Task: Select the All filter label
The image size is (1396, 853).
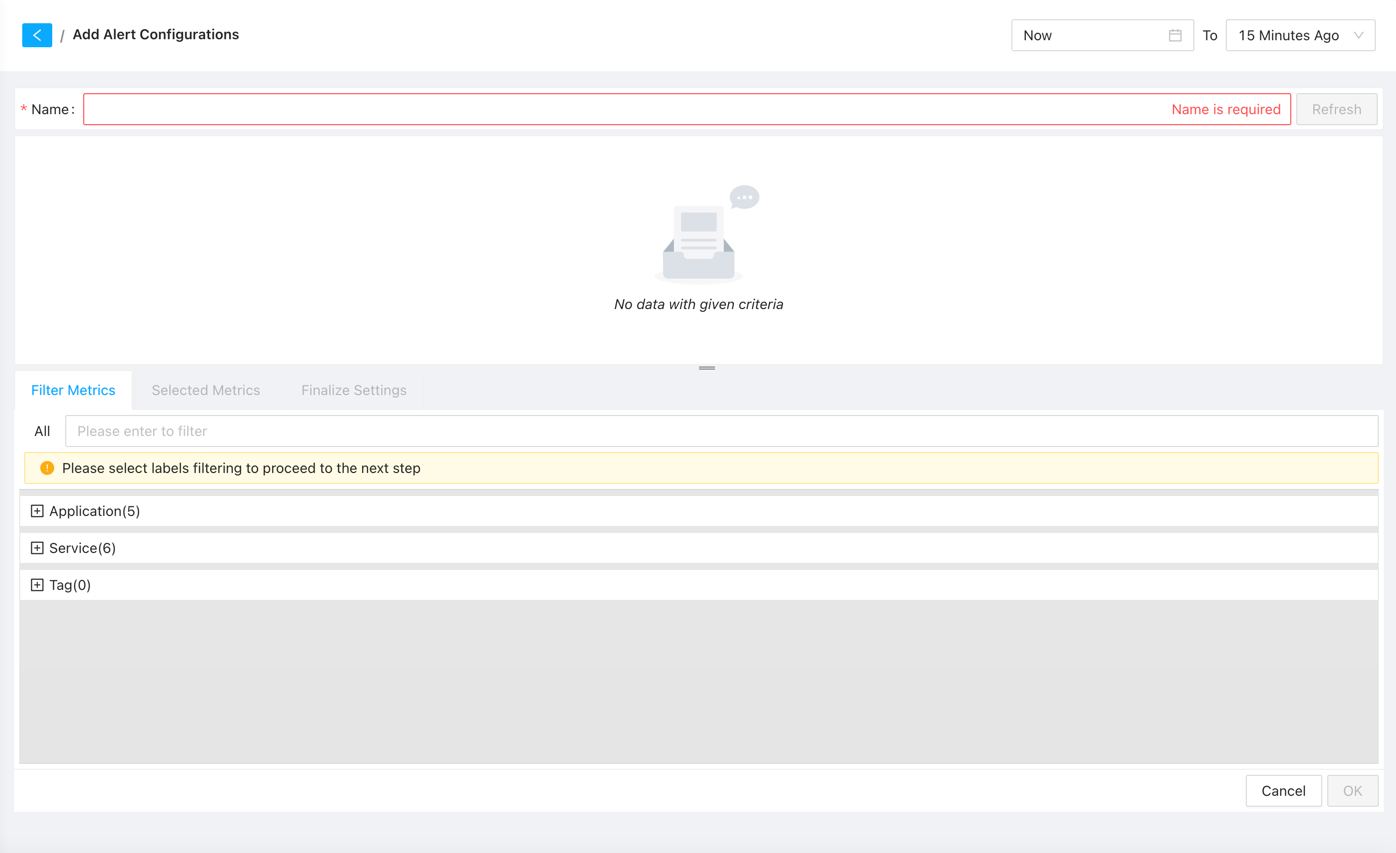Action: click(x=42, y=431)
